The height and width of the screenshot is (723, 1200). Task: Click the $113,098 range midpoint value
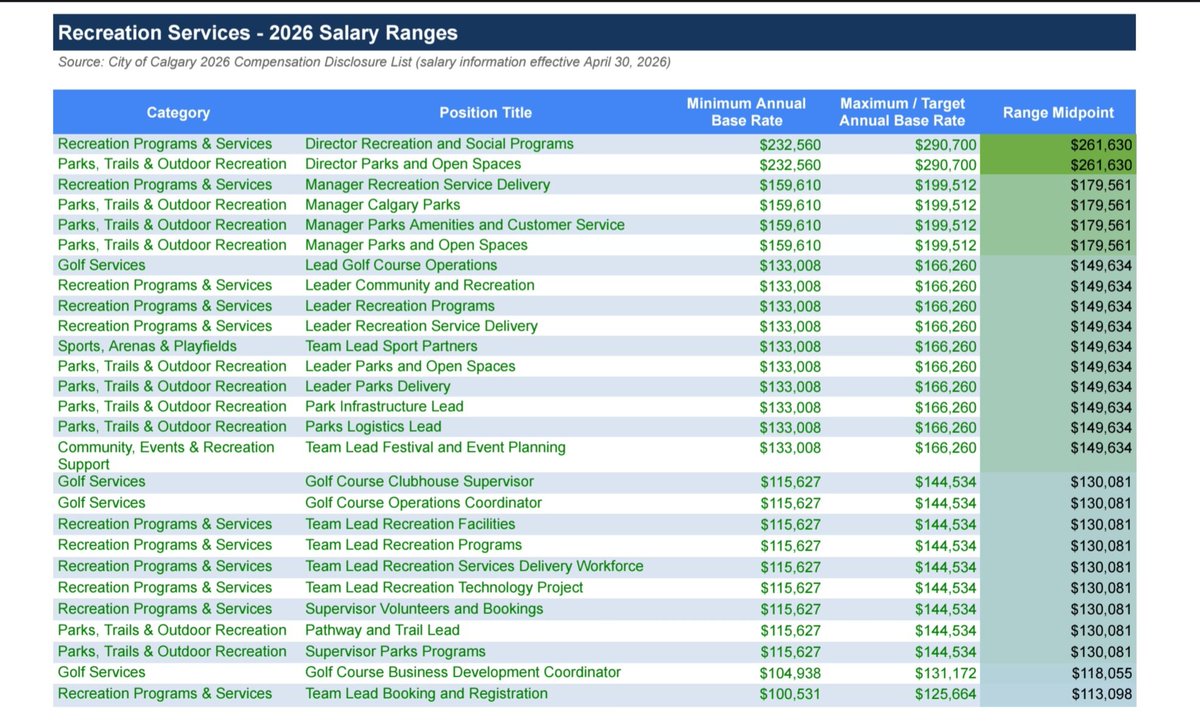tap(1101, 693)
